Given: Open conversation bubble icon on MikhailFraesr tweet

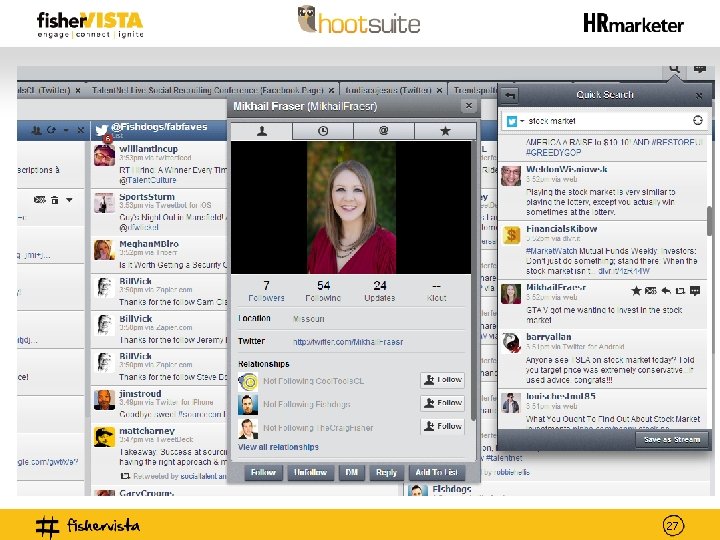Looking at the screenshot, I should click(695, 291).
